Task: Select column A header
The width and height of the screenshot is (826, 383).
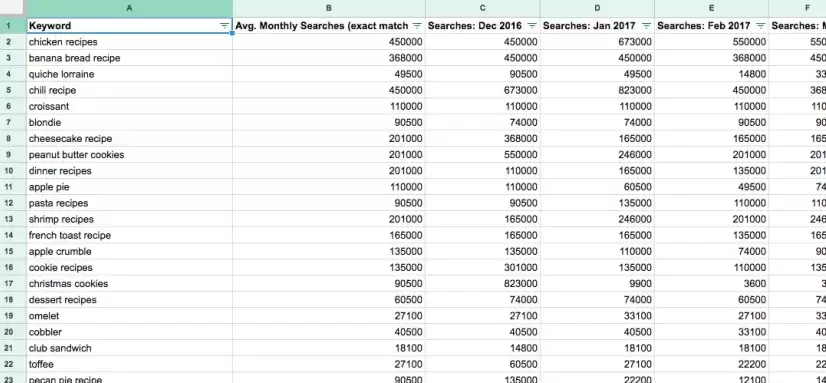Action: 130,8
